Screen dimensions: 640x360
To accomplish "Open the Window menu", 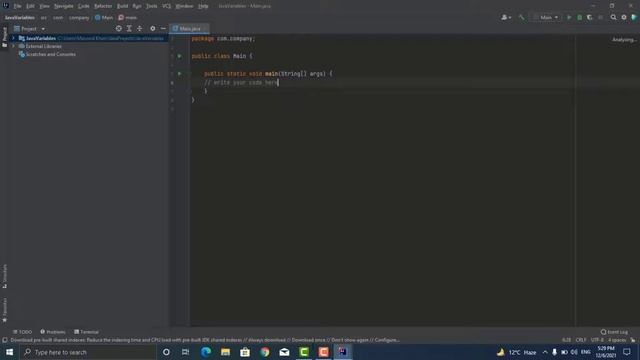I will [184, 6].
